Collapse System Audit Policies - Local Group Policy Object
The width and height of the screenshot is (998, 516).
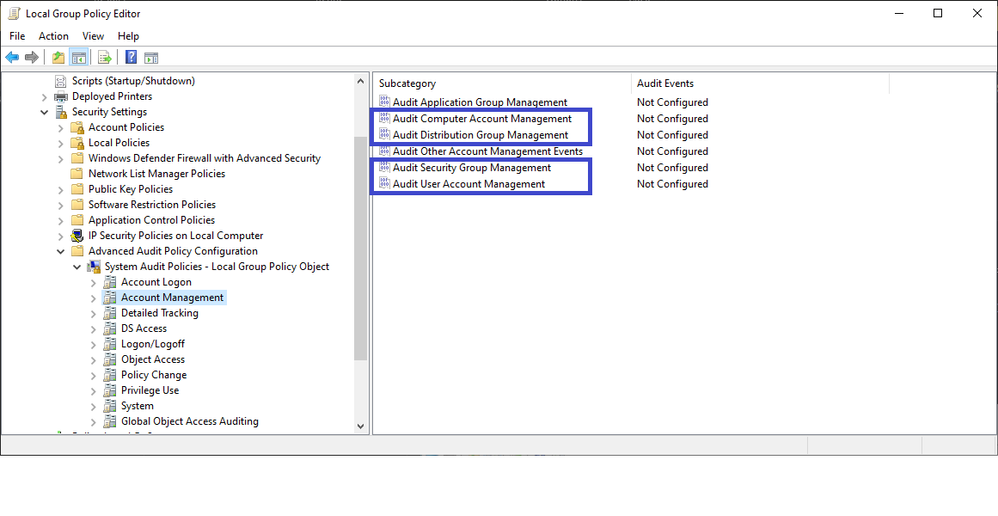point(77,267)
